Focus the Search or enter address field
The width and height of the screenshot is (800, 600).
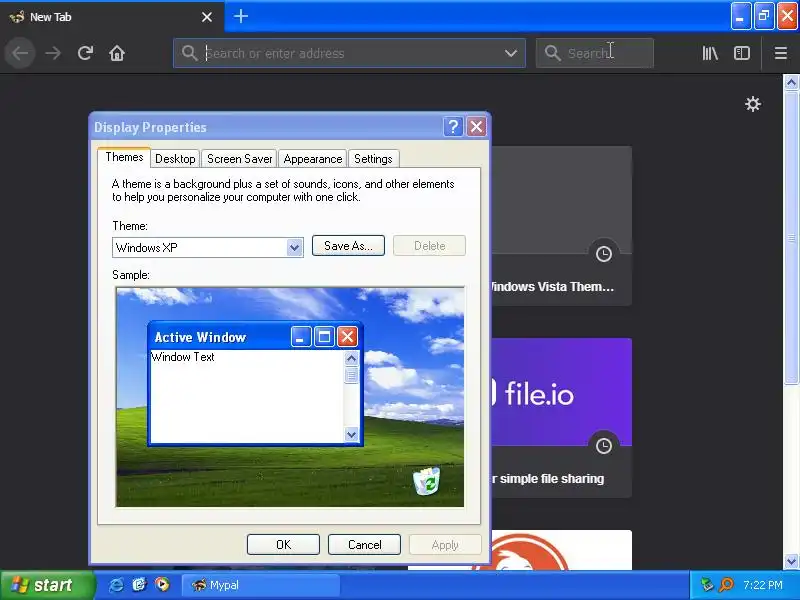click(x=349, y=53)
